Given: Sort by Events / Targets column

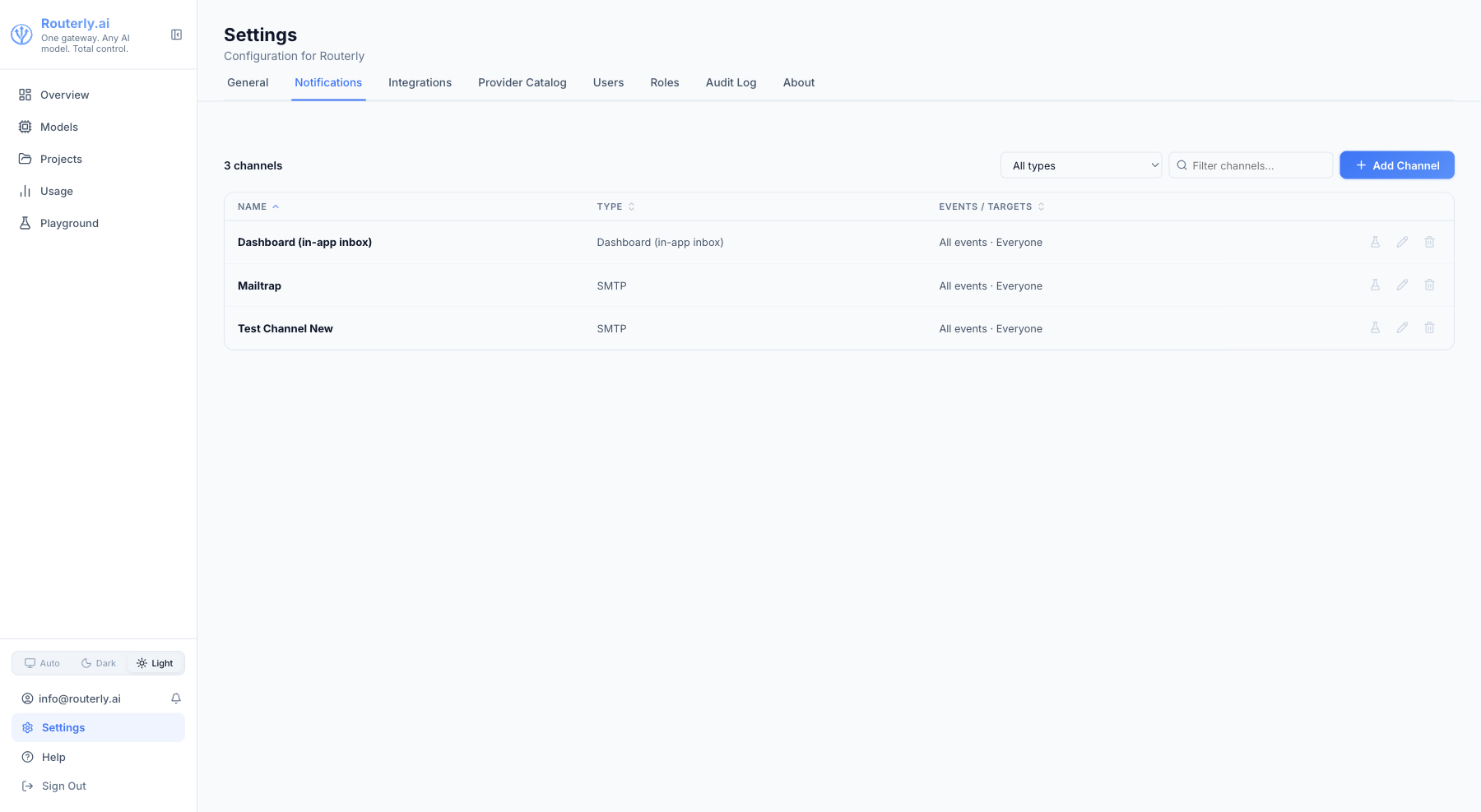Looking at the screenshot, I should point(991,206).
